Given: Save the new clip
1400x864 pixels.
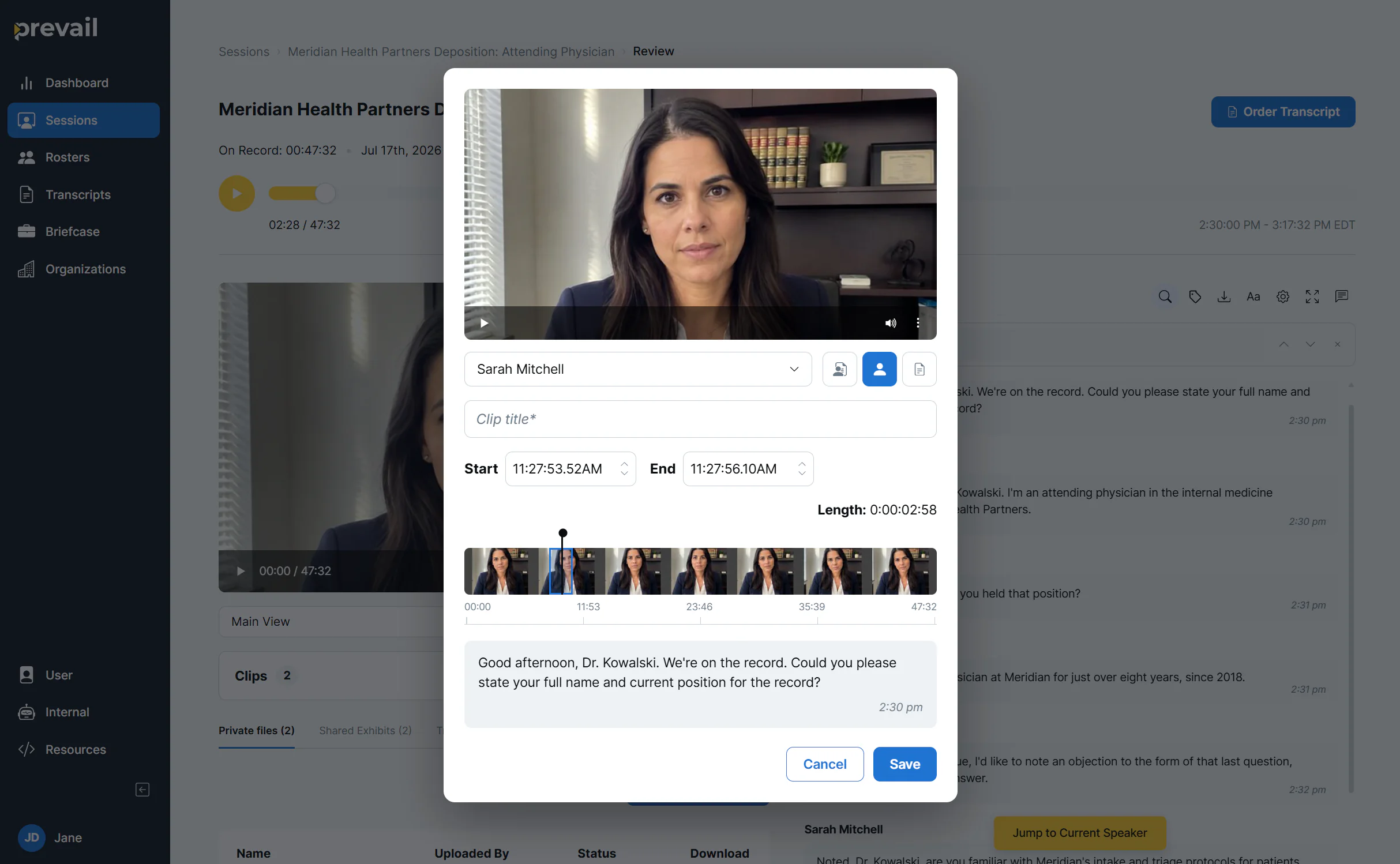Looking at the screenshot, I should [x=904, y=764].
